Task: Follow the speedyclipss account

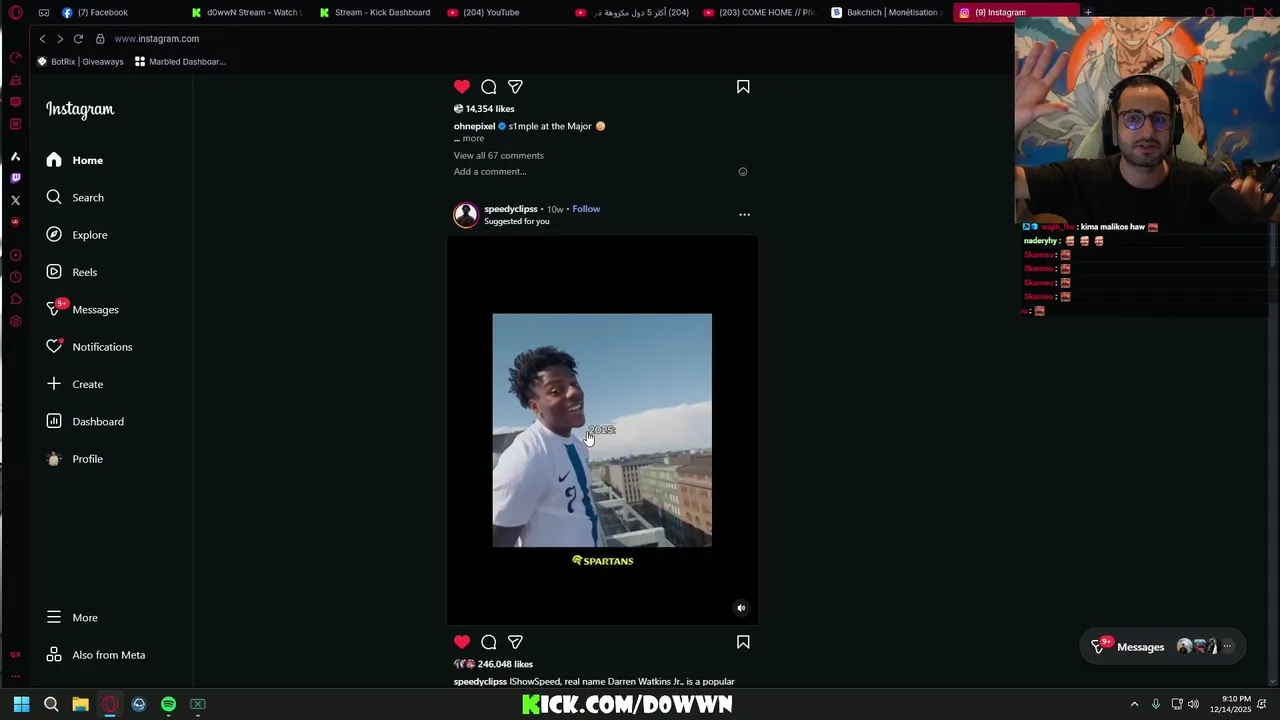Action: click(586, 209)
